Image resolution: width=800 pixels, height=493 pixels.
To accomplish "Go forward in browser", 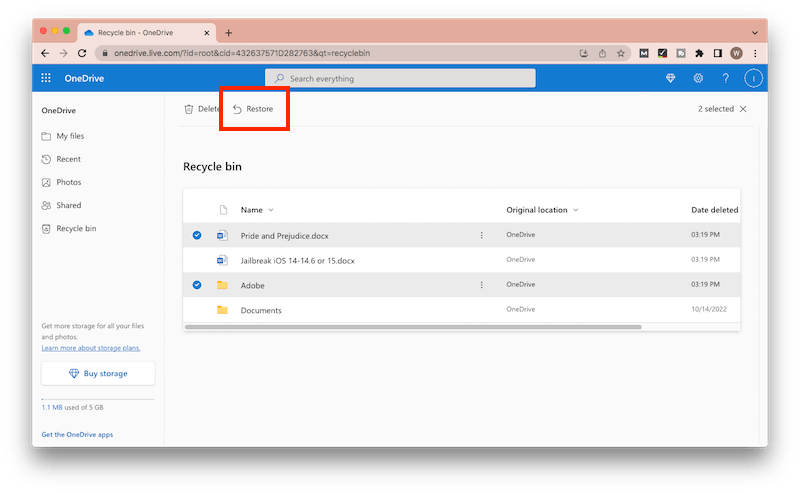I will click(63, 53).
